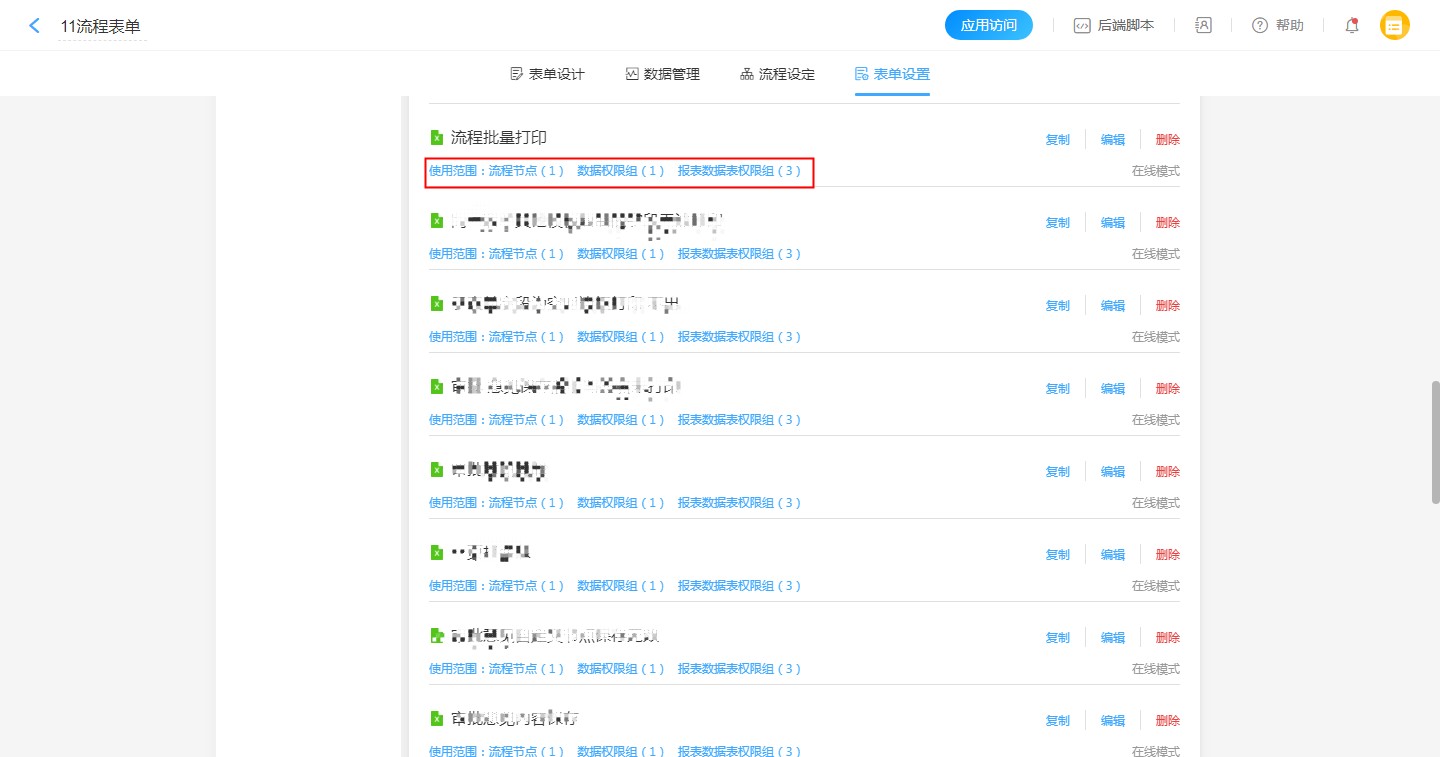Open 流程节点 (1) under 流程批量打印
The width and height of the screenshot is (1440, 757).
pyautogui.click(x=526, y=171)
